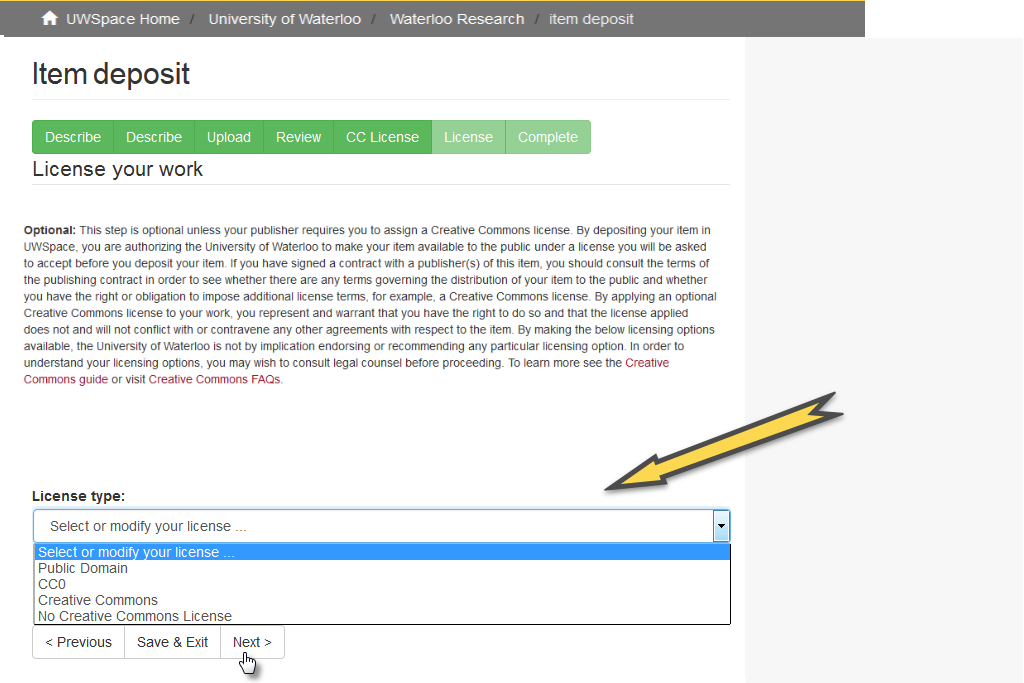The image size is (1024, 683).
Task: Click the Next button
Action: [252, 641]
